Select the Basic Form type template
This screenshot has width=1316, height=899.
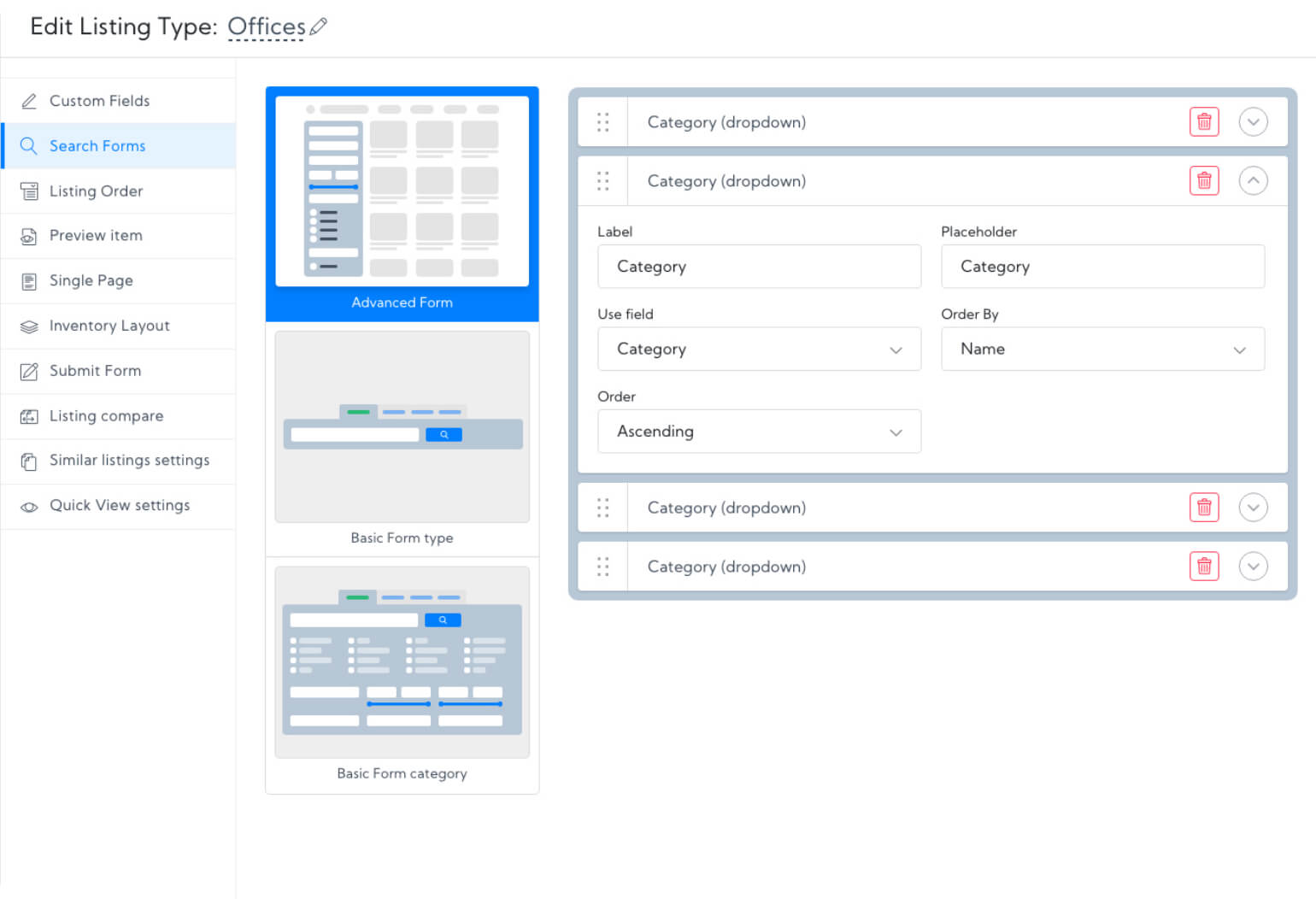point(402,427)
